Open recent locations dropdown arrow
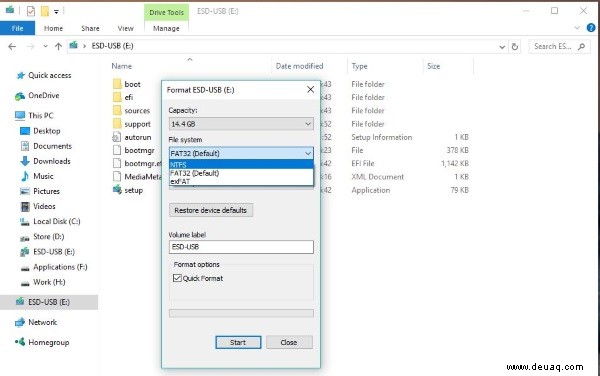 click(x=45, y=47)
